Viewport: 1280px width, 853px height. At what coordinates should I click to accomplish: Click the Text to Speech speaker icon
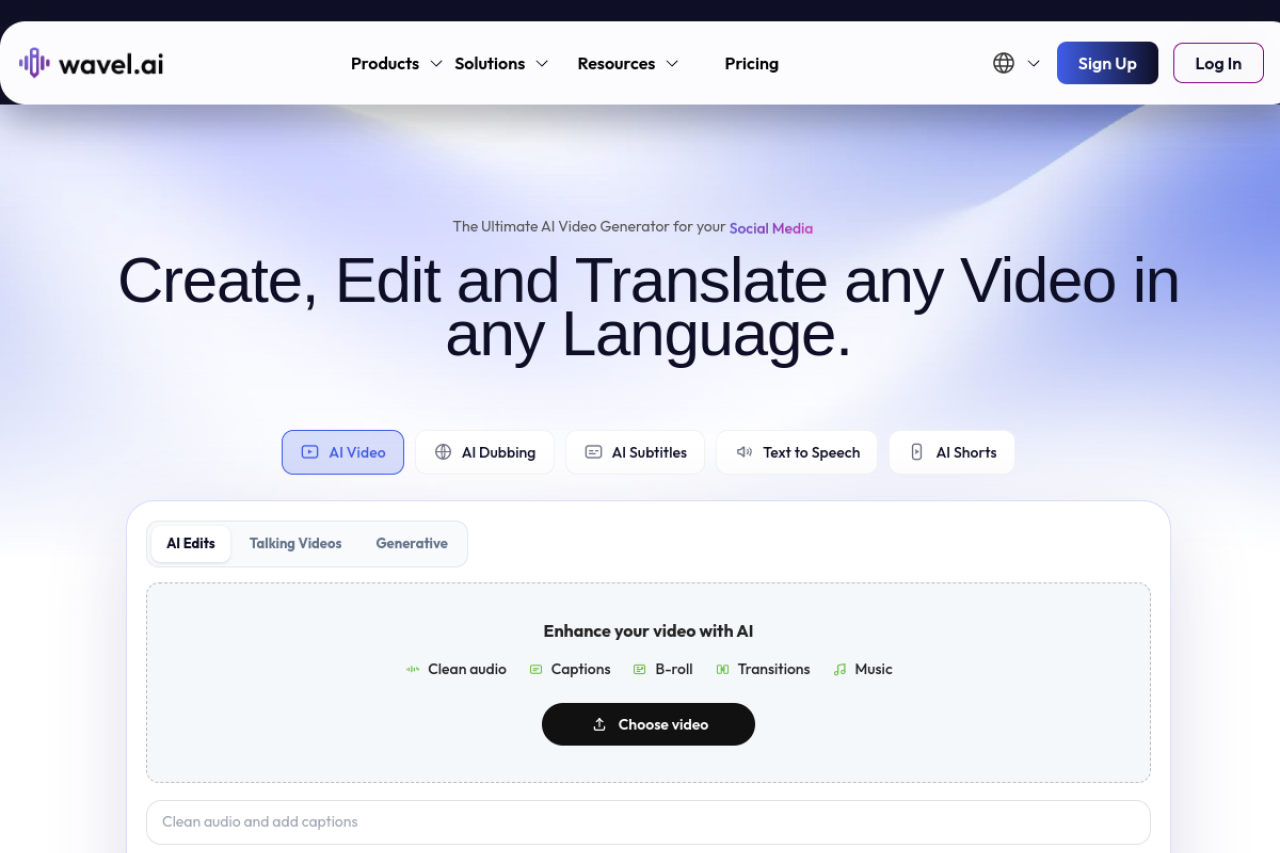(x=744, y=452)
